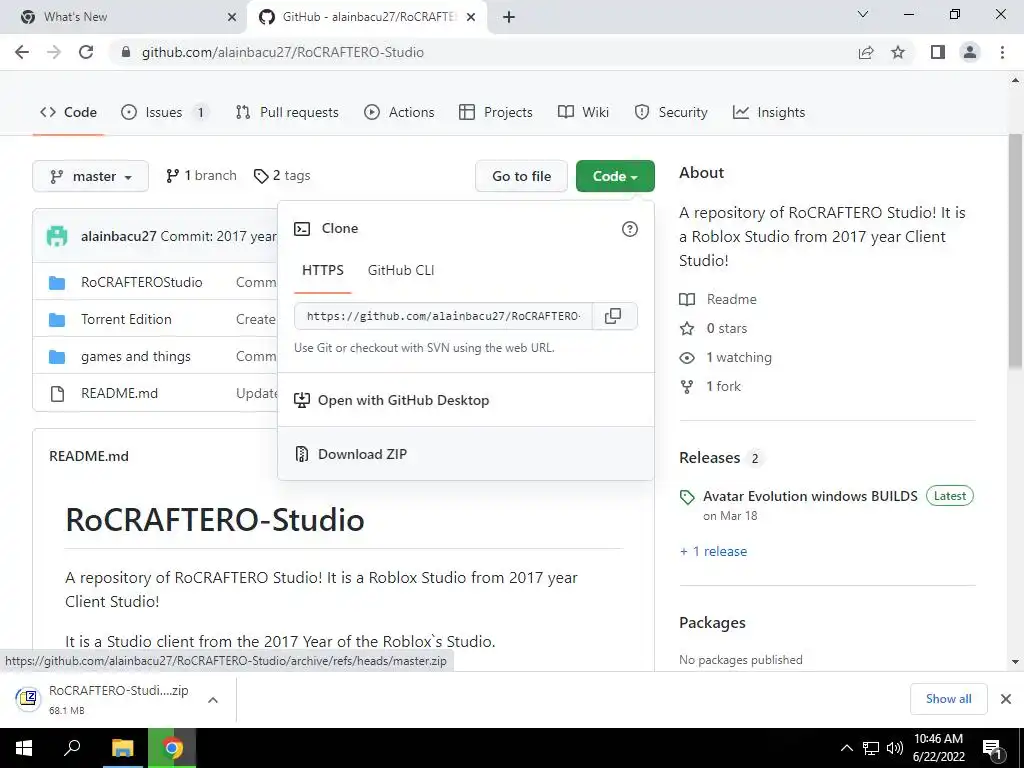
Task: View the Insights tab
Action: click(x=769, y=112)
